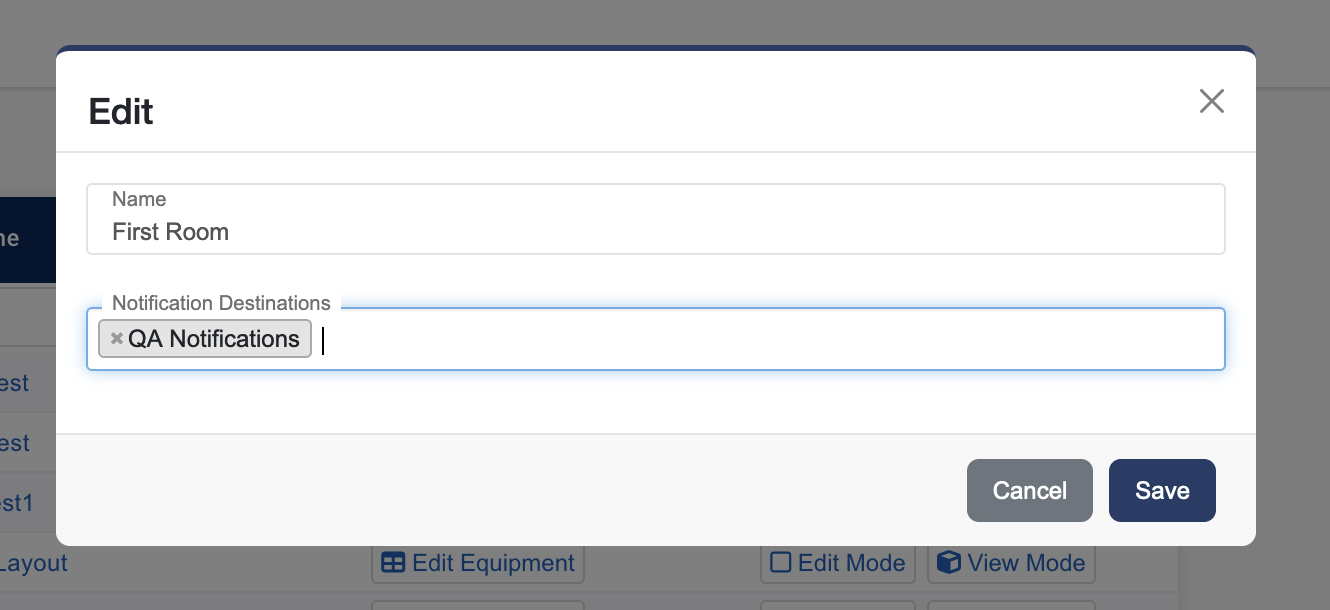Image resolution: width=1330 pixels, height=610 pixels.
Task: Click the est link above est1
Action: click(x=14, y=443)
